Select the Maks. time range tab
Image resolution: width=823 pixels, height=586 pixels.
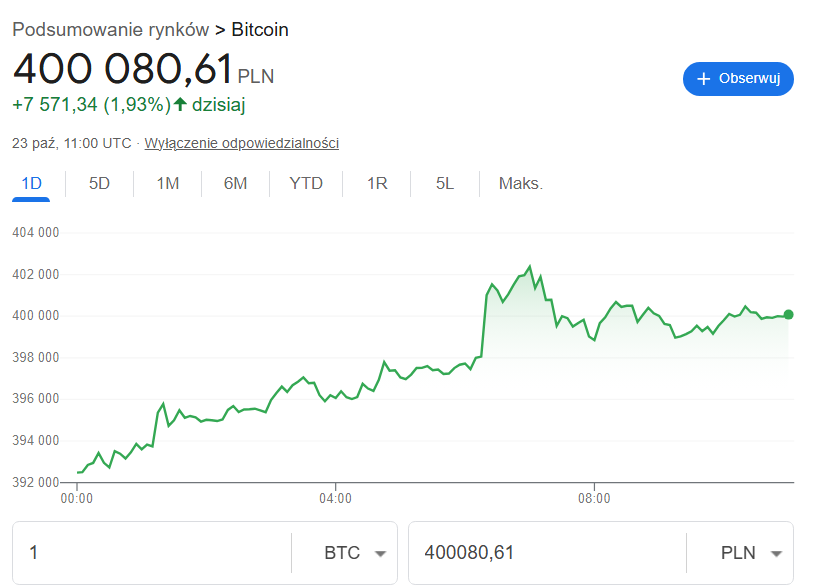pos(520,184)
